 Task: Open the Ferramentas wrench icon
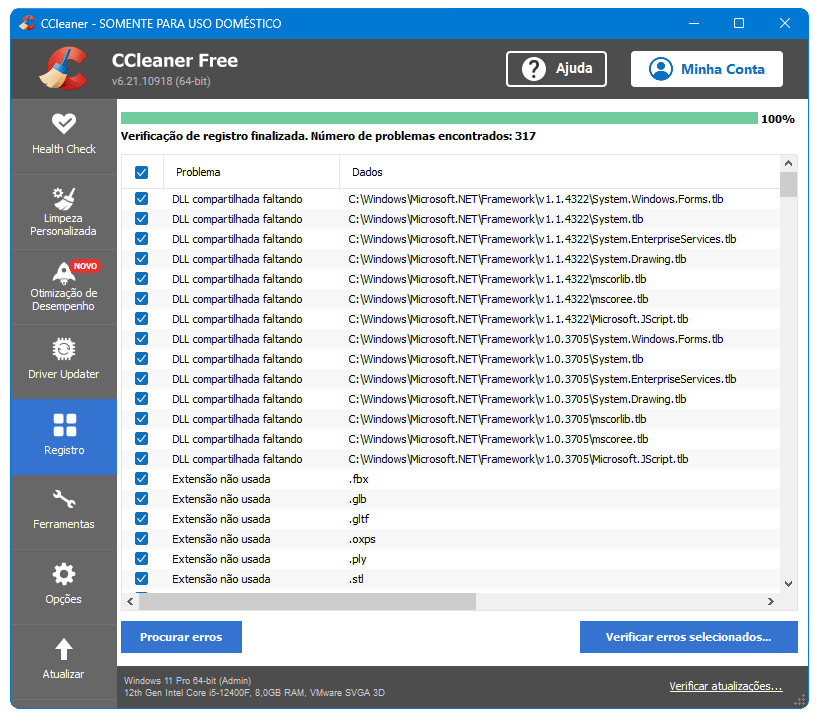pyautogui.click(x=64, y=499)
